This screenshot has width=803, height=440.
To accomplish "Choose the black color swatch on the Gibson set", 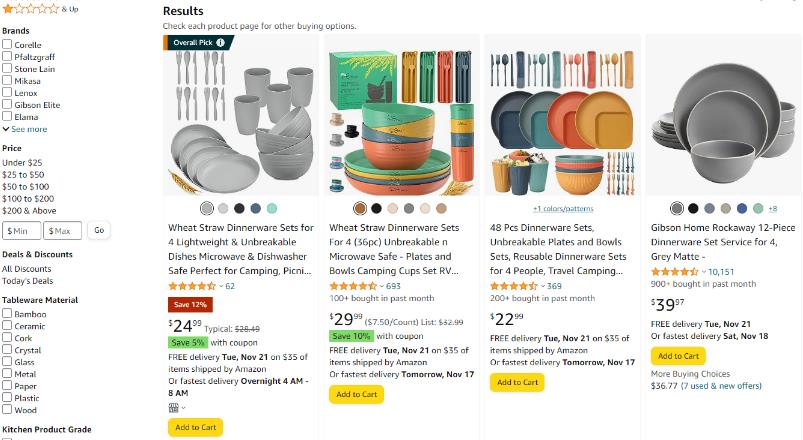I will click(x=693, y=208).
